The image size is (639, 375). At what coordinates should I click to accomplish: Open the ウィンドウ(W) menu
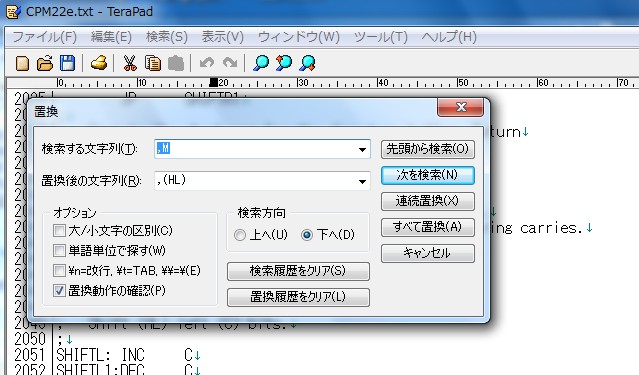point(299,37)
